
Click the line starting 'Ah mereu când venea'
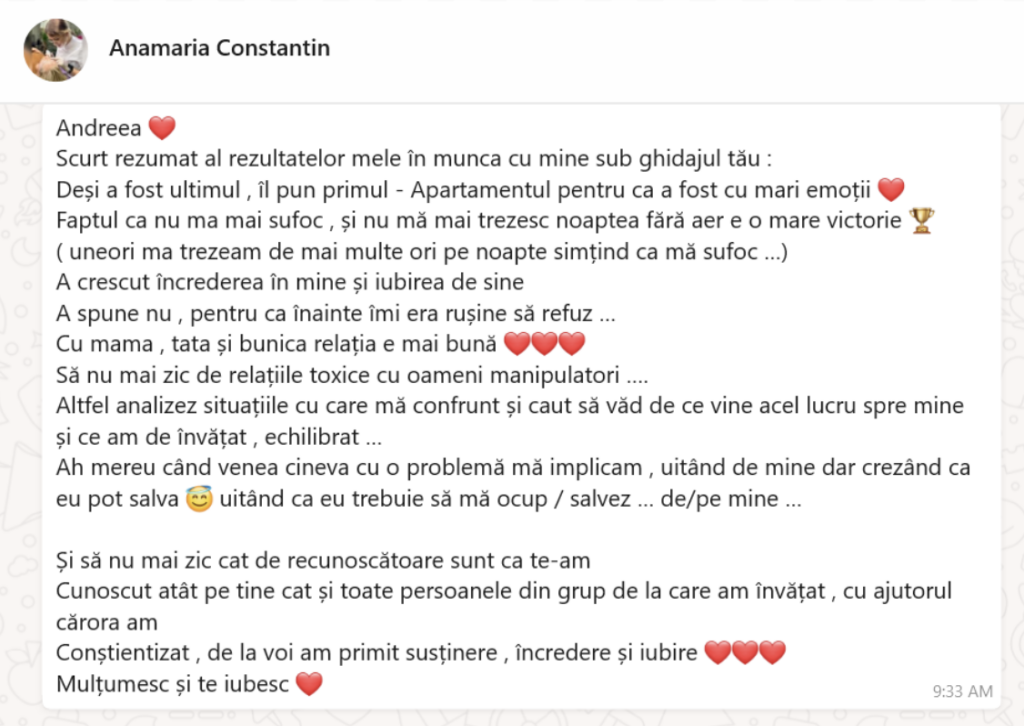click(513, 469)
